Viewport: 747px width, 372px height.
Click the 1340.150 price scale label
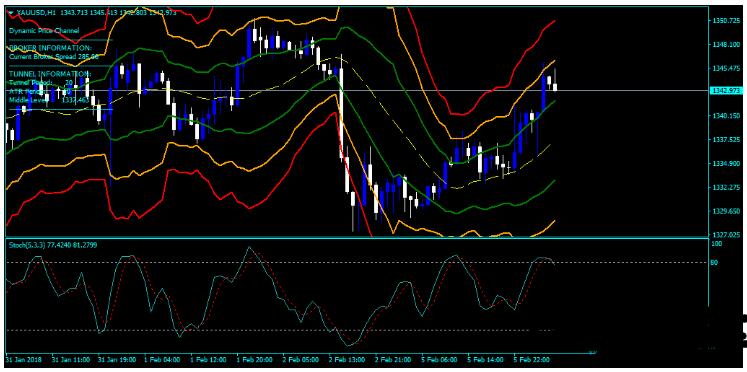coord(724,116)
